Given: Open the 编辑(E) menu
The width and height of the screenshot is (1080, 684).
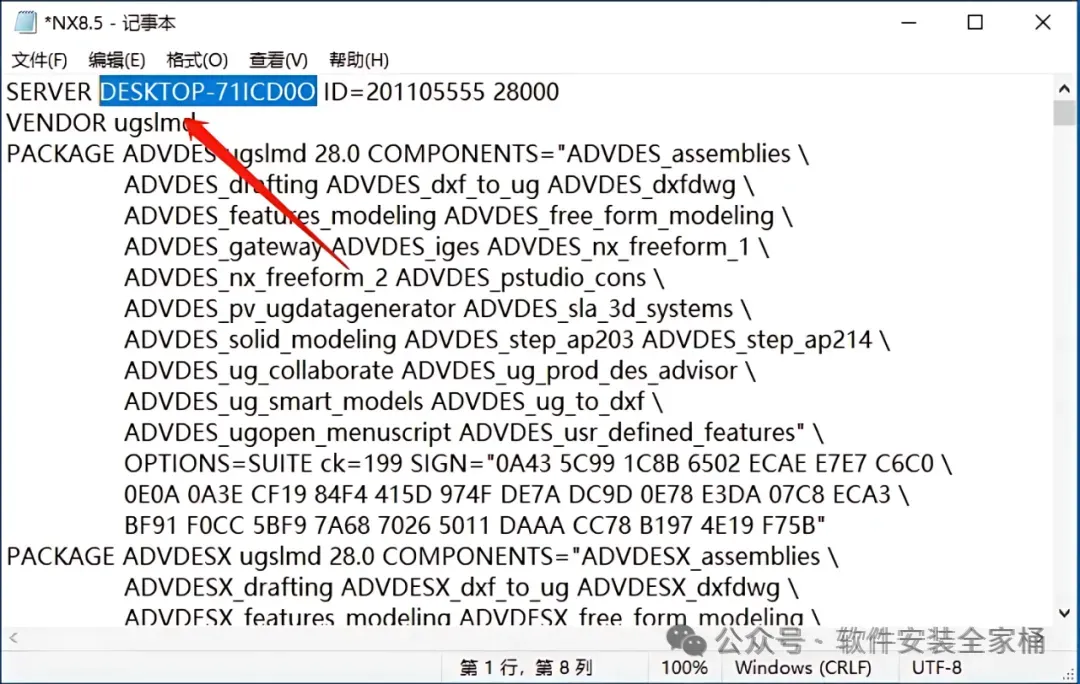Looking at the screenshot, I should (116, 60).
